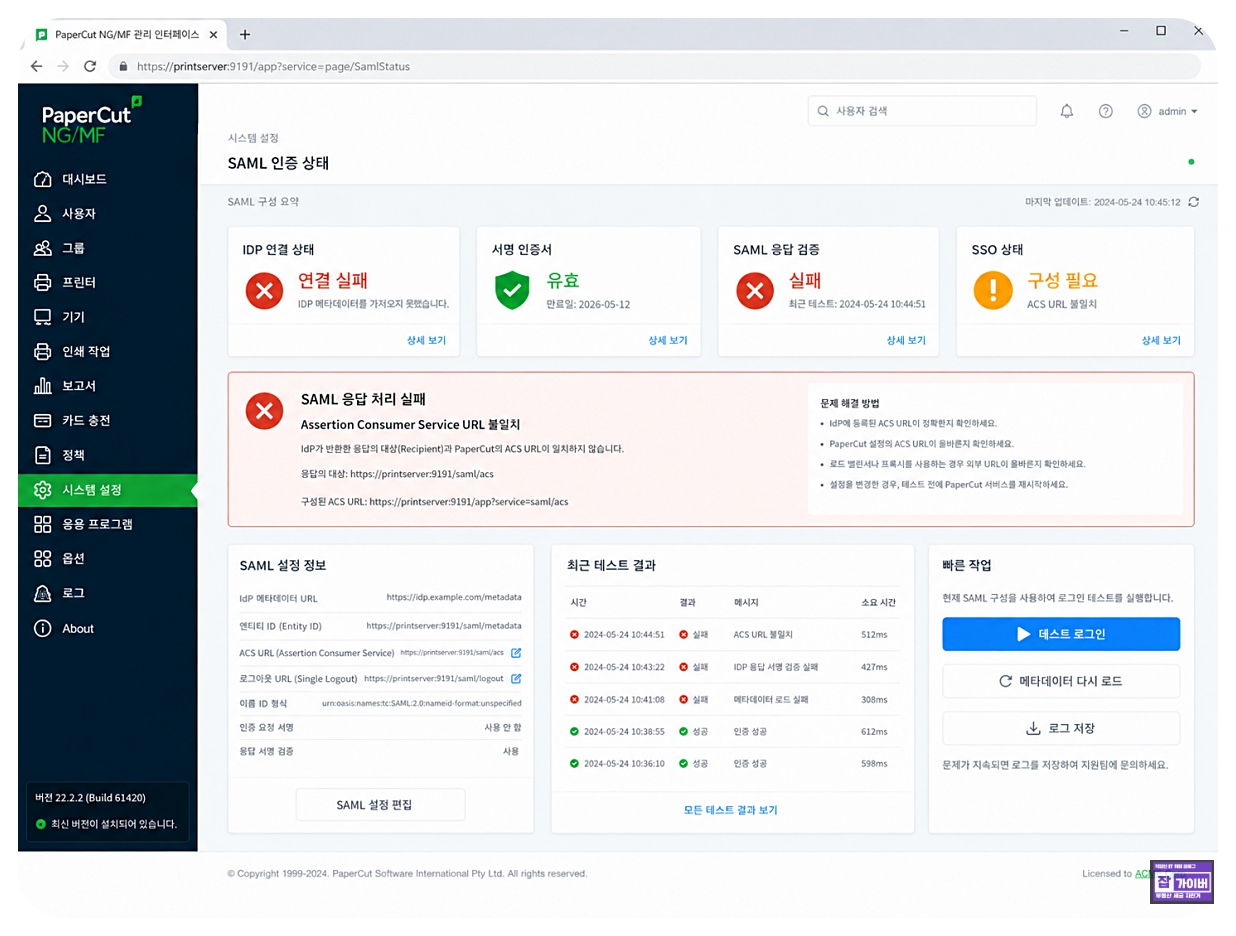Viewport: 1236px width, 936px height.
Task: Click the 로그 icon in sidebar
Action: (43, 593)
